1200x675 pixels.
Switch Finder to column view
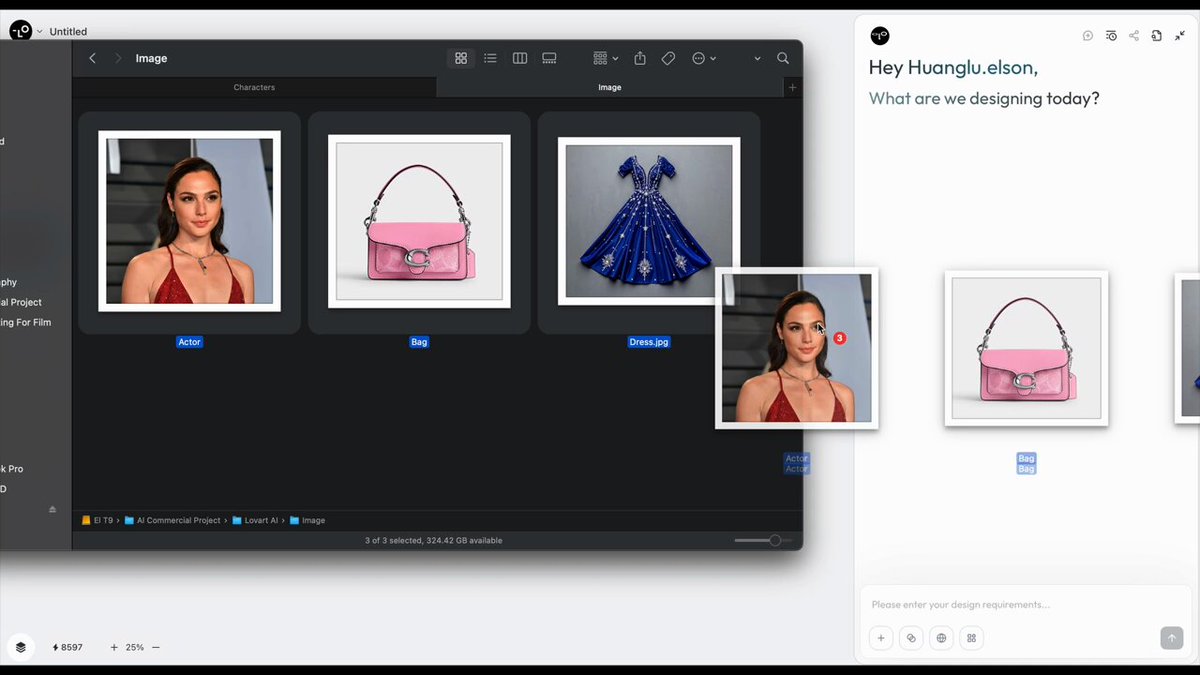520,58
